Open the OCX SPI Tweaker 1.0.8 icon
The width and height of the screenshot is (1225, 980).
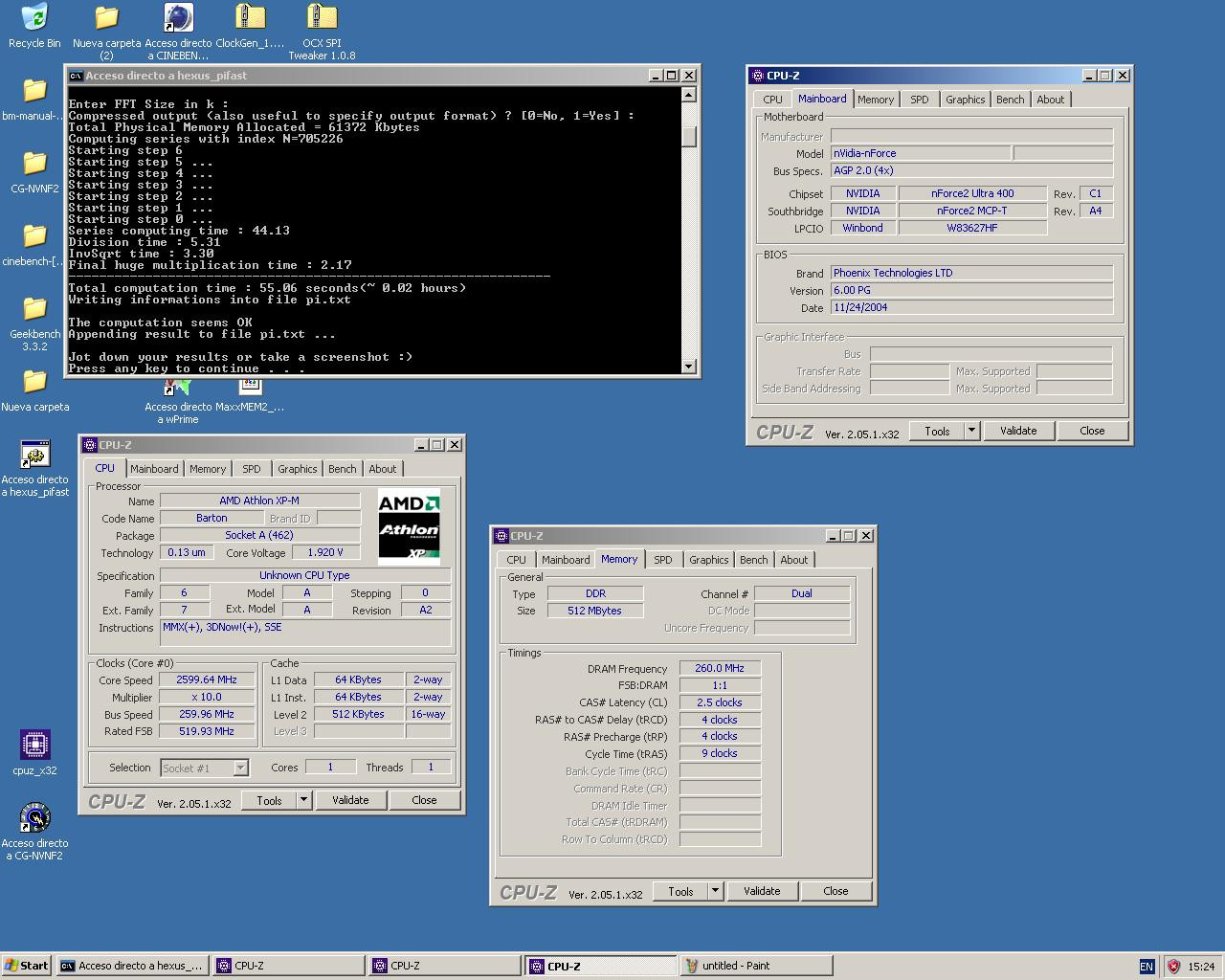tap(322, 18)
